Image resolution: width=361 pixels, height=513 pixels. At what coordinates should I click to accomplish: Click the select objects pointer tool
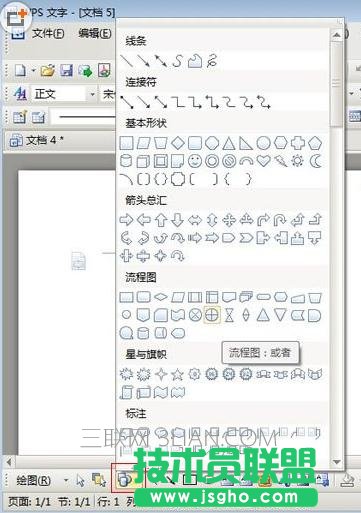80,480
